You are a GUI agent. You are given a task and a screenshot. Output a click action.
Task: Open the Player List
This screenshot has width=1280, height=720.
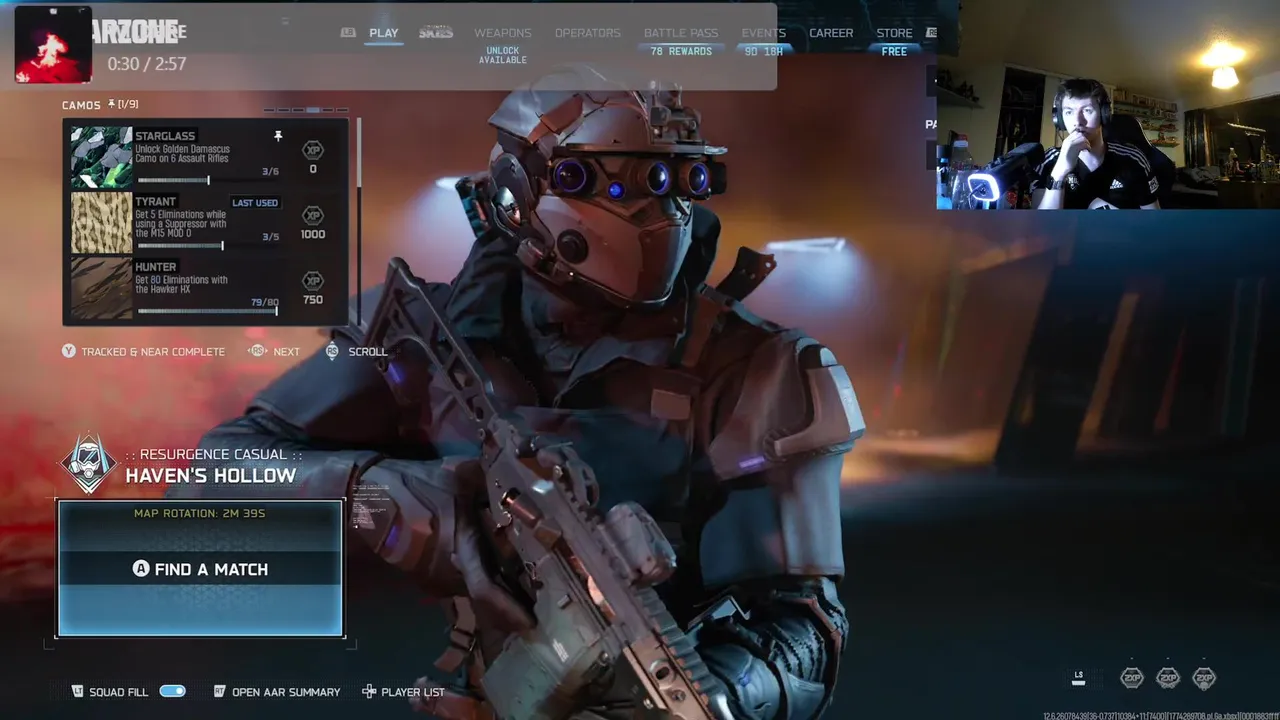[413, 692]
